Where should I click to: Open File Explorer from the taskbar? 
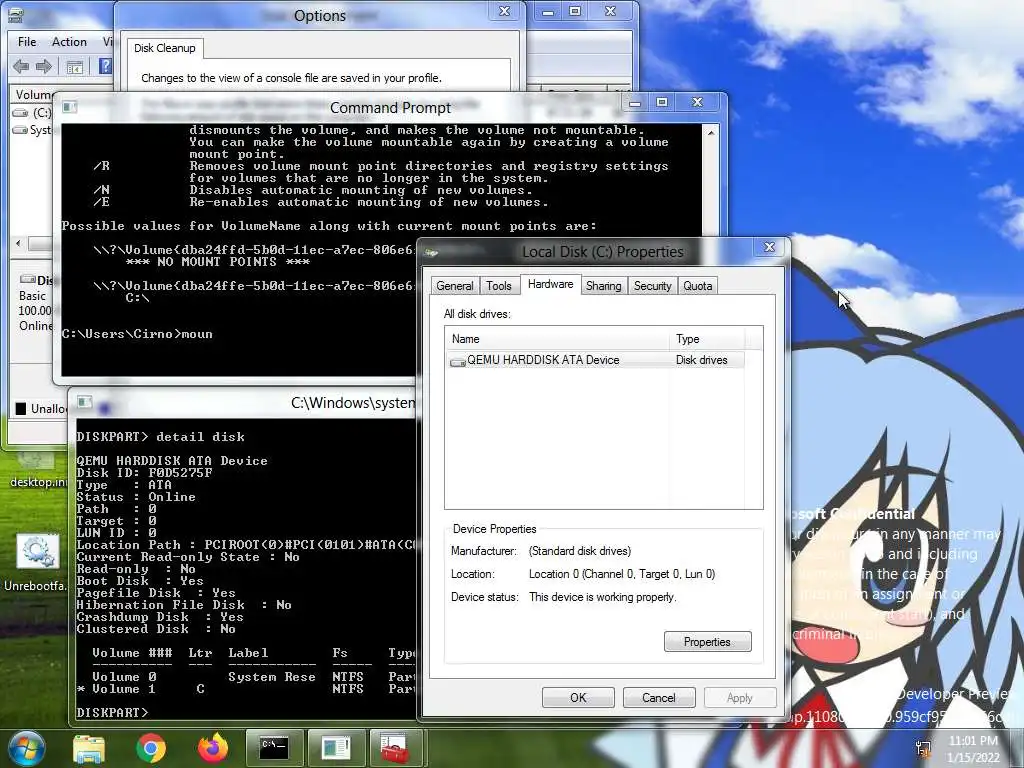pyautogui.click(x=89, y=749)
